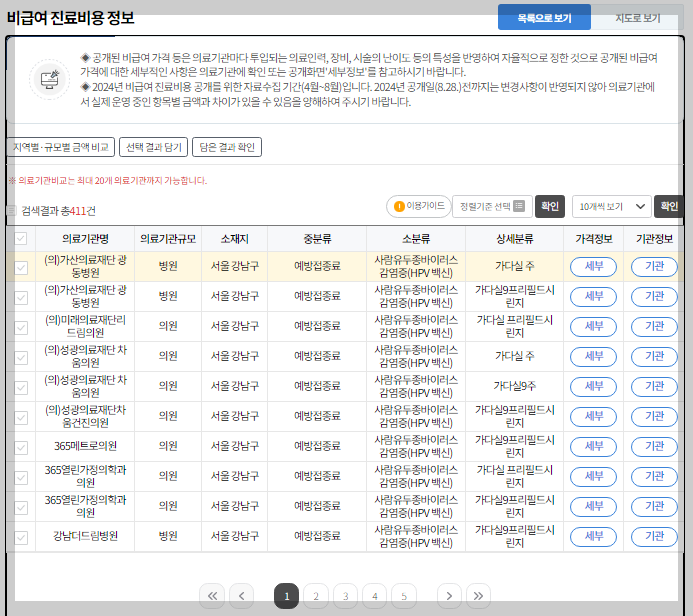Click 선택 결과 담기 button
This screenshot has height=616, width=693.
coord(154,147)
